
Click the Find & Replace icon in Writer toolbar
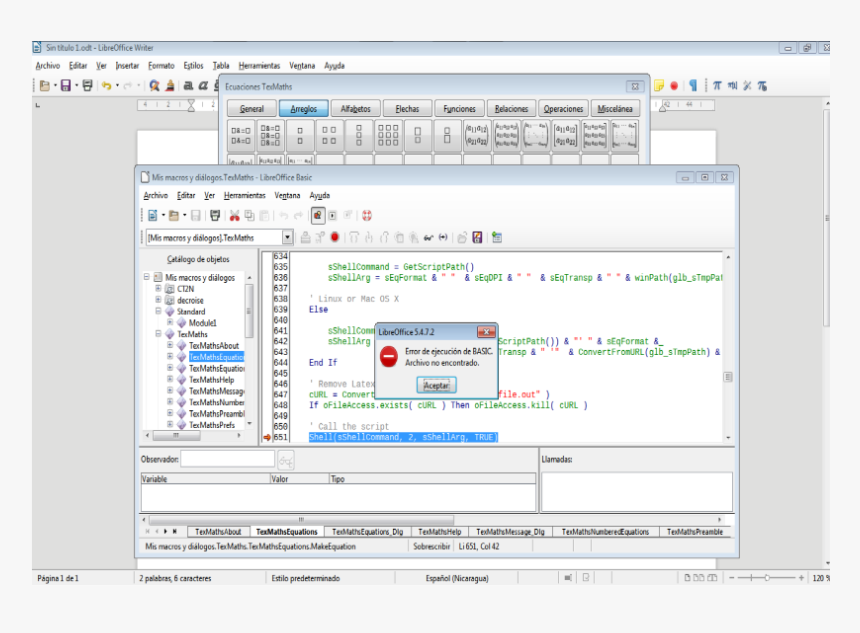(155, 86)
